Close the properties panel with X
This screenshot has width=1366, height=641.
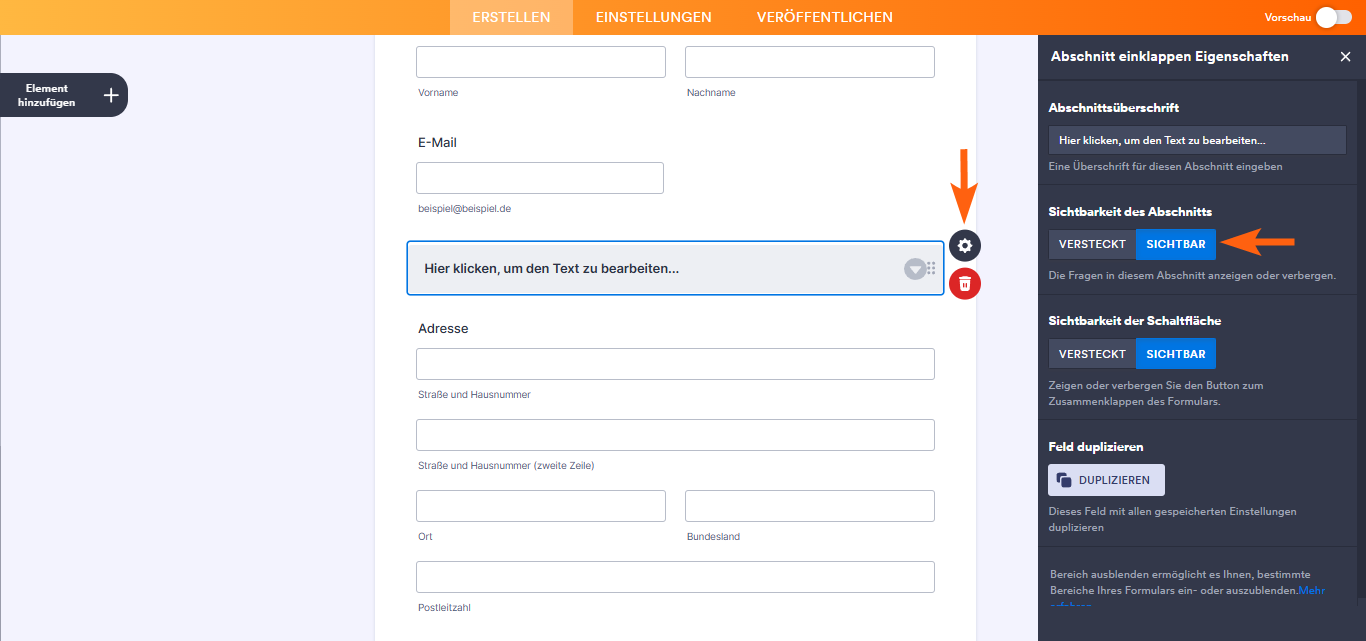[1345, 57]
